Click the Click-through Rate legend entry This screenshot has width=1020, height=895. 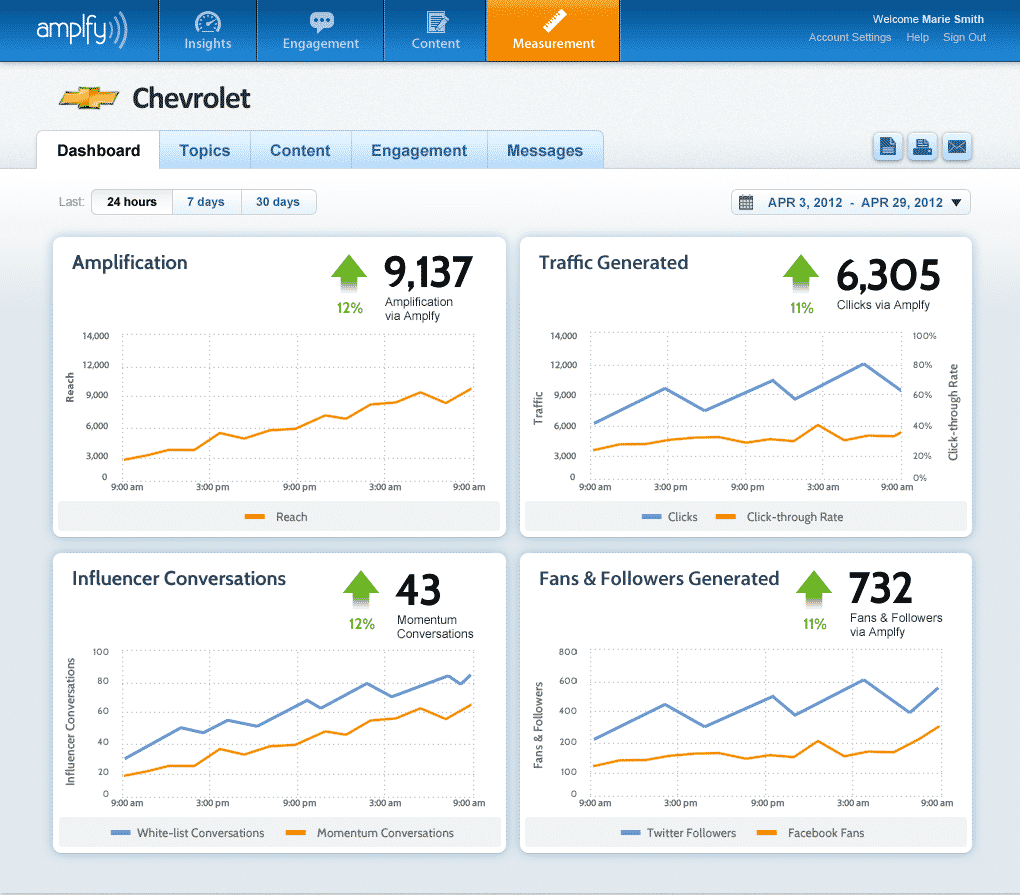pyautogui.click(x=794, y=517)
